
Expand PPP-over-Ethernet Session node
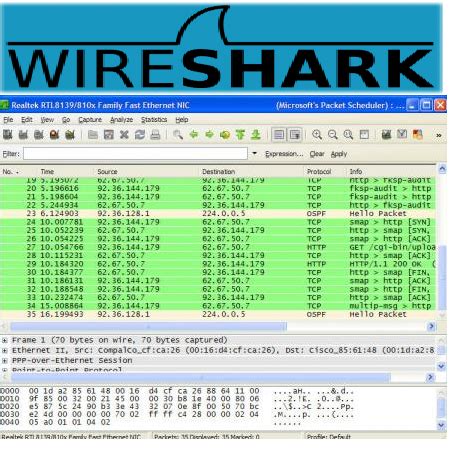[x=5, y=361]
